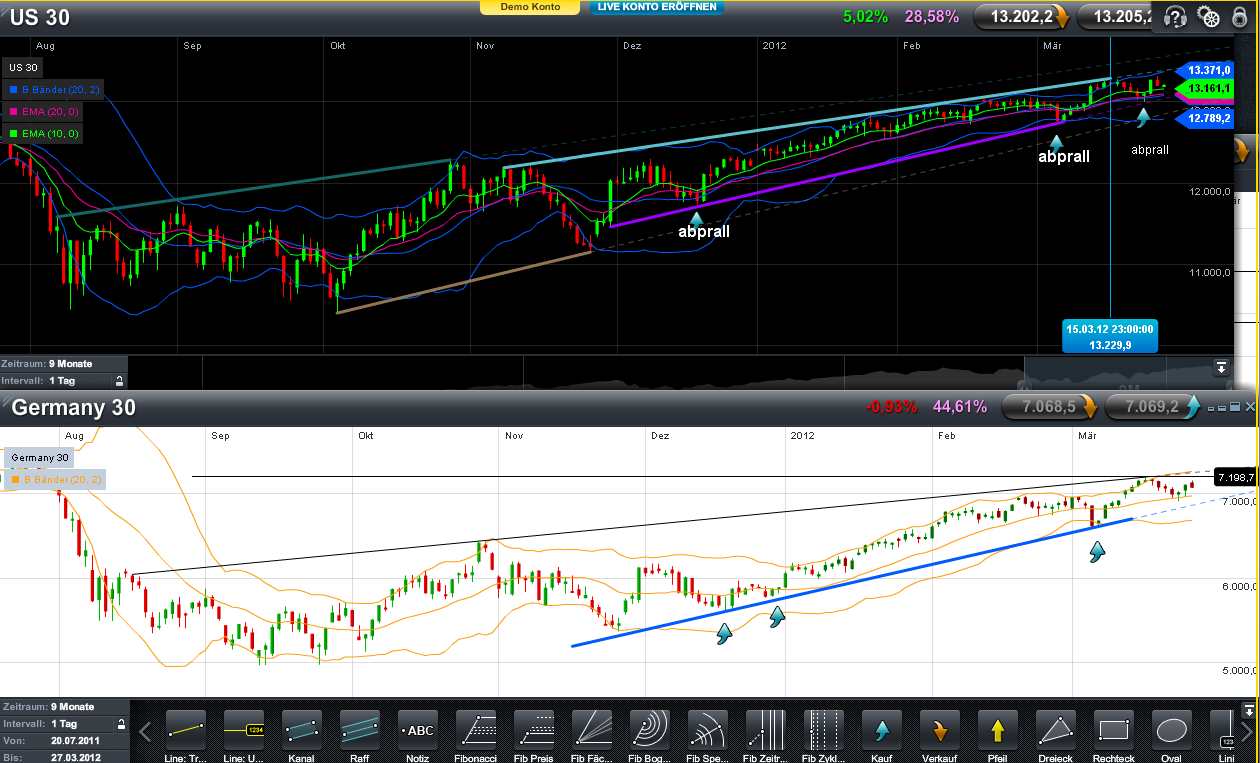
Task: Click the padlock lock icon top right
Action: click(1241, 17)
